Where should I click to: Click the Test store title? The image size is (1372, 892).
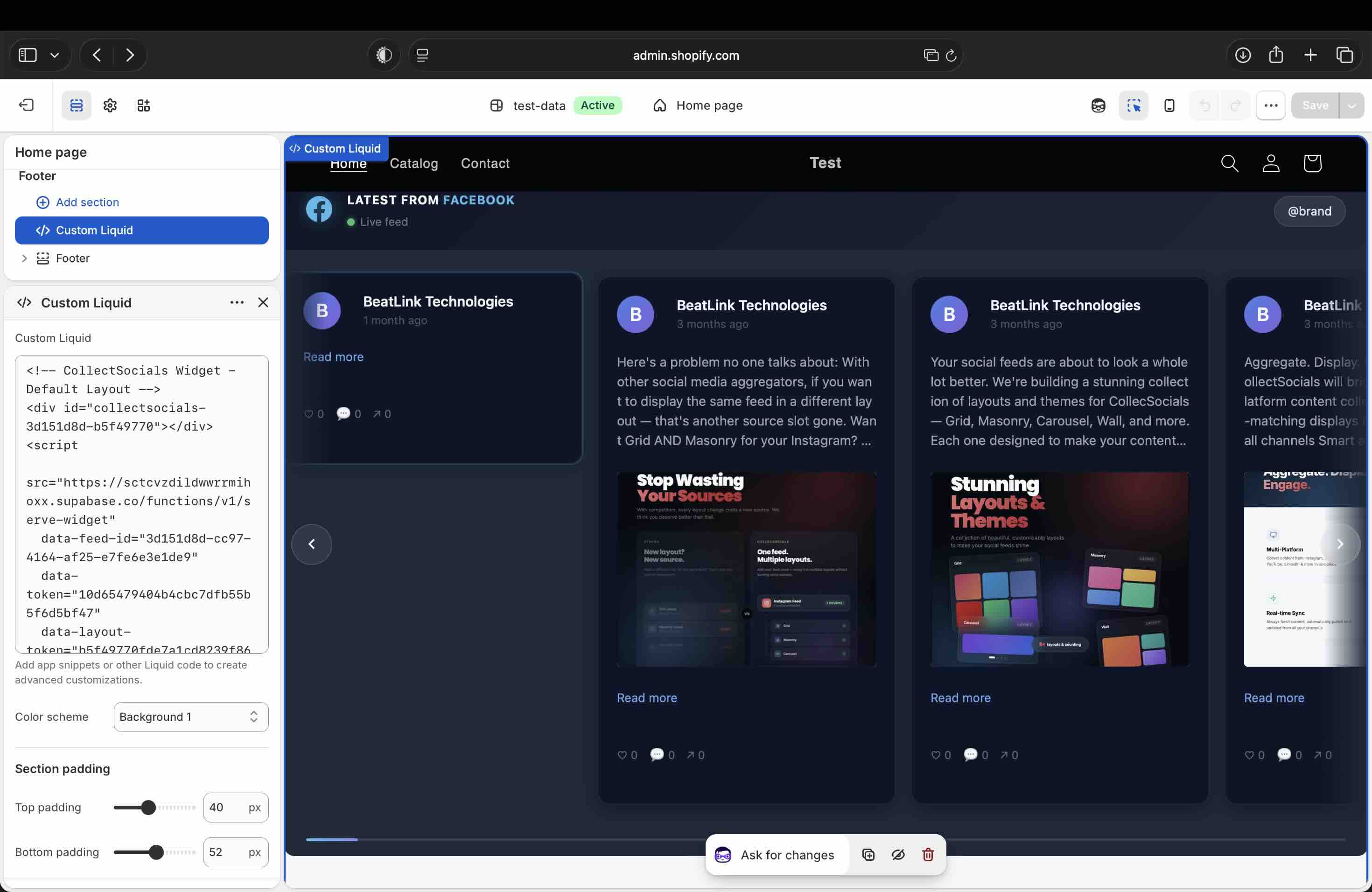tap(825, 163)
